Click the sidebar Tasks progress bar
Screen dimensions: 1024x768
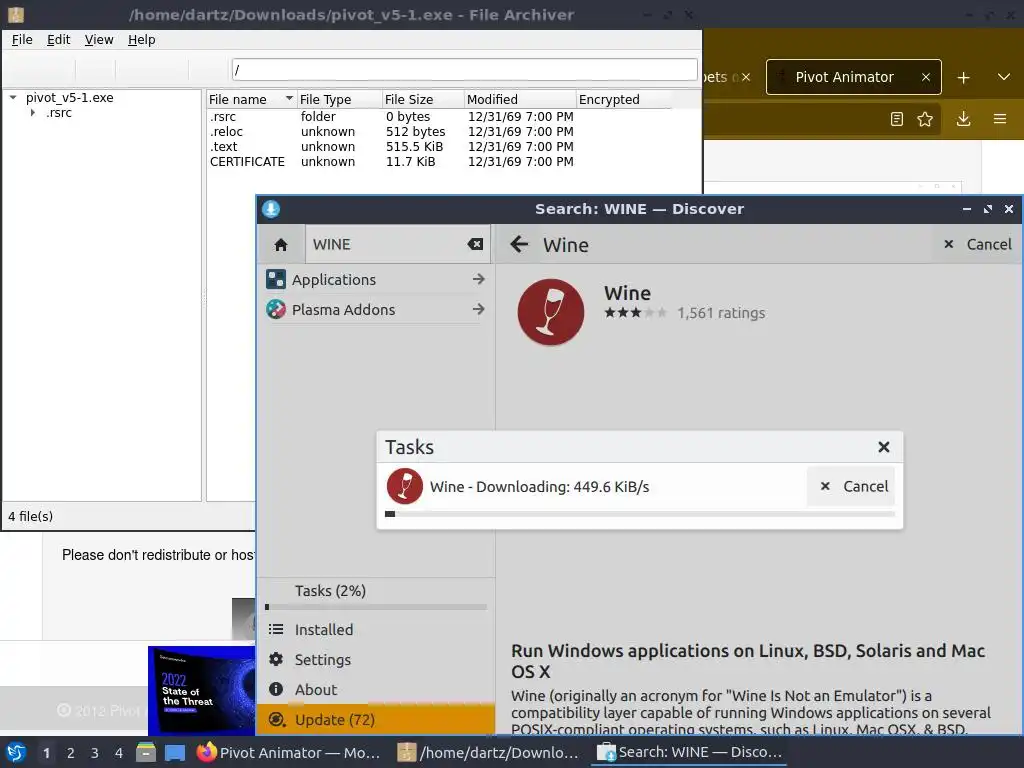[376, 607]
